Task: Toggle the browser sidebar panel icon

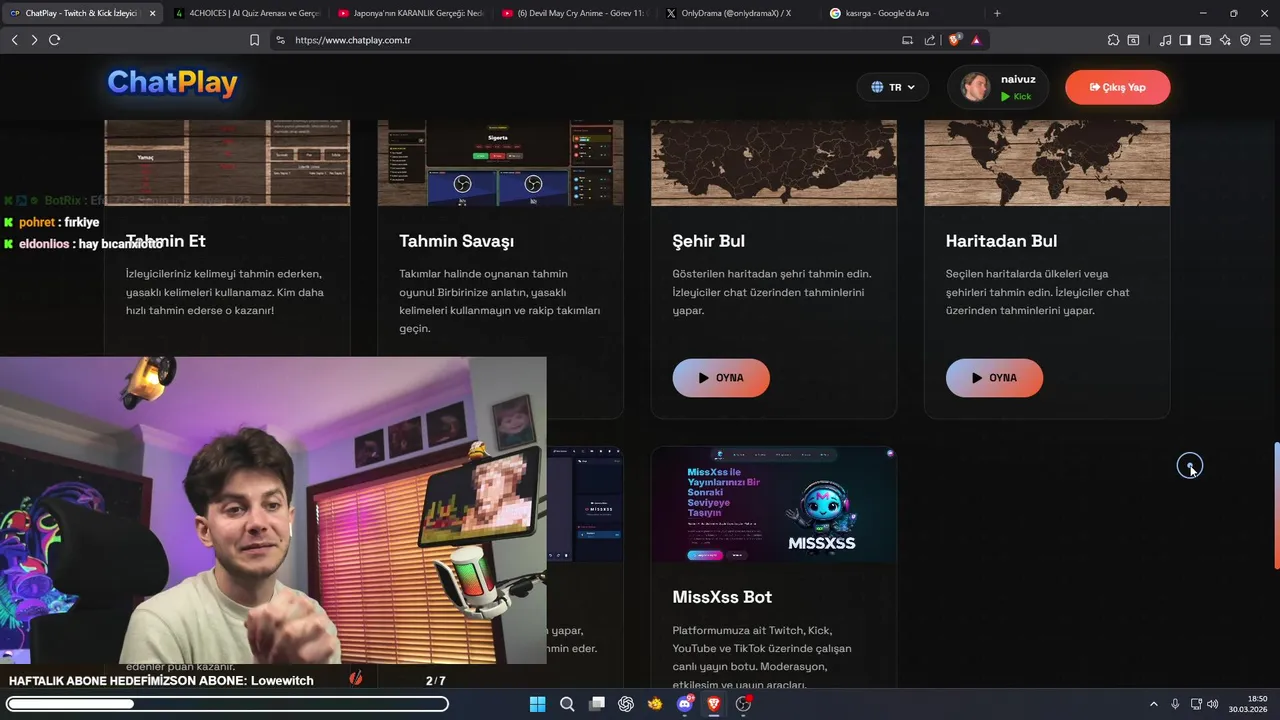Action: point(1185,40)
